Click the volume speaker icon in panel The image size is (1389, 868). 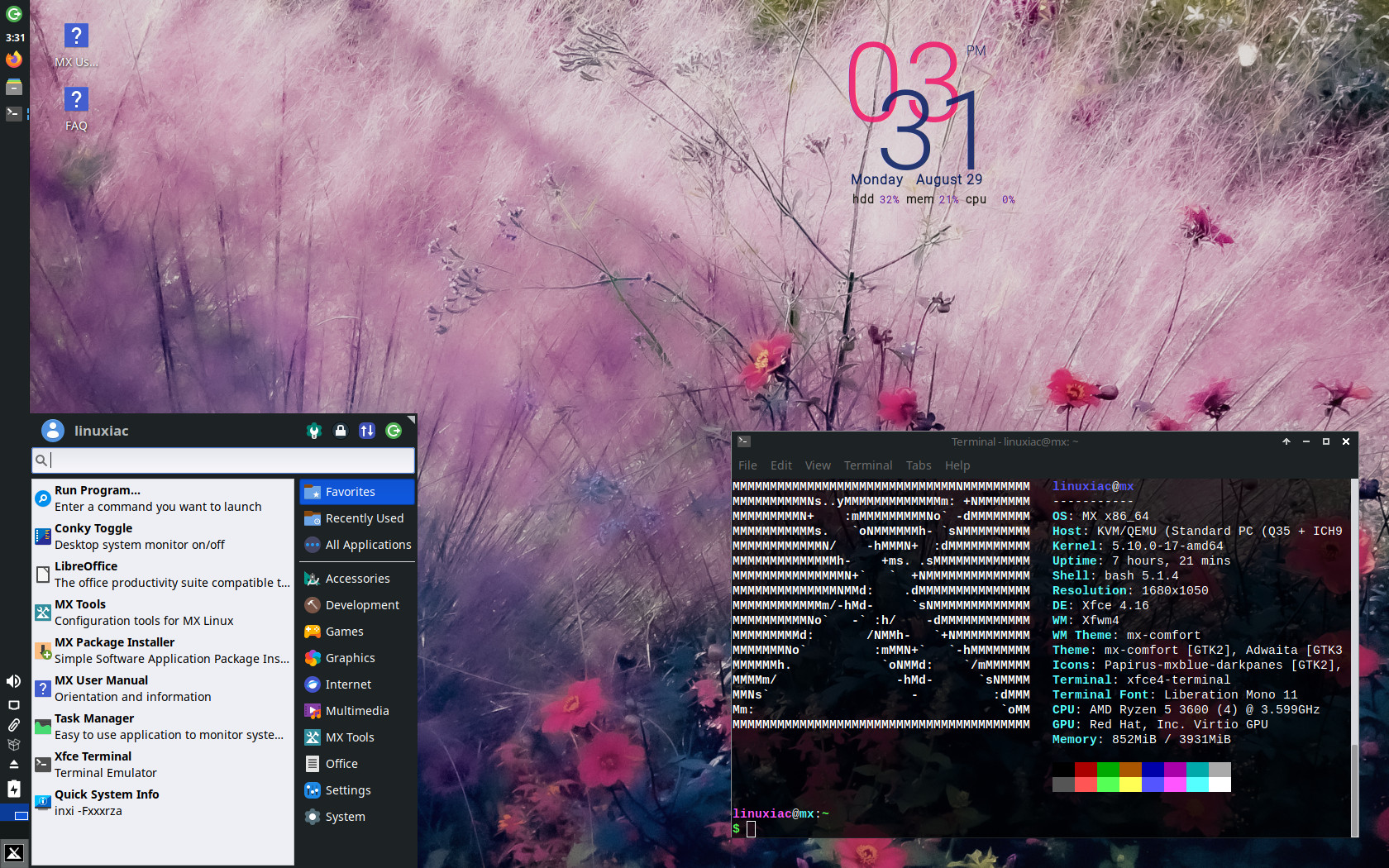click(x=14, y=681)
